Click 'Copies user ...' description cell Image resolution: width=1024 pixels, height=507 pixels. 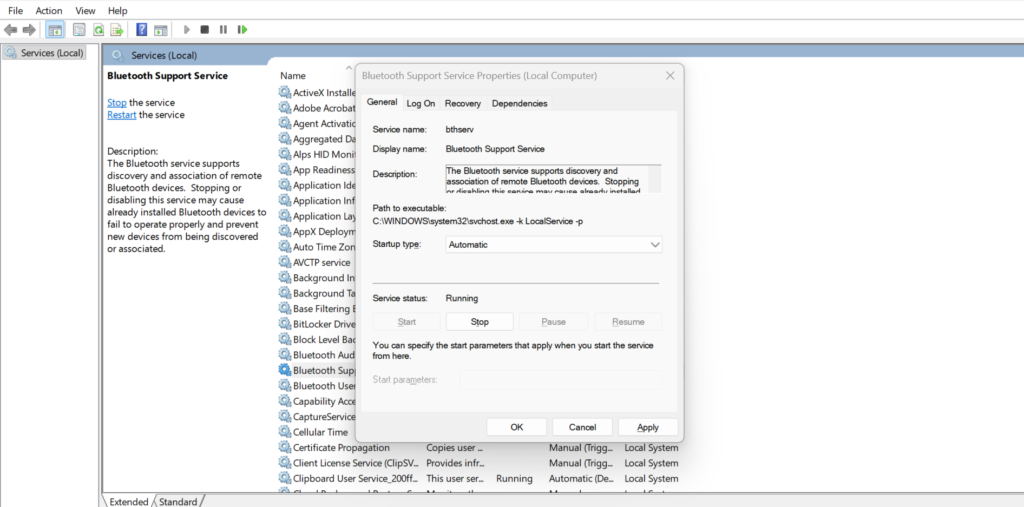[455, 448]
